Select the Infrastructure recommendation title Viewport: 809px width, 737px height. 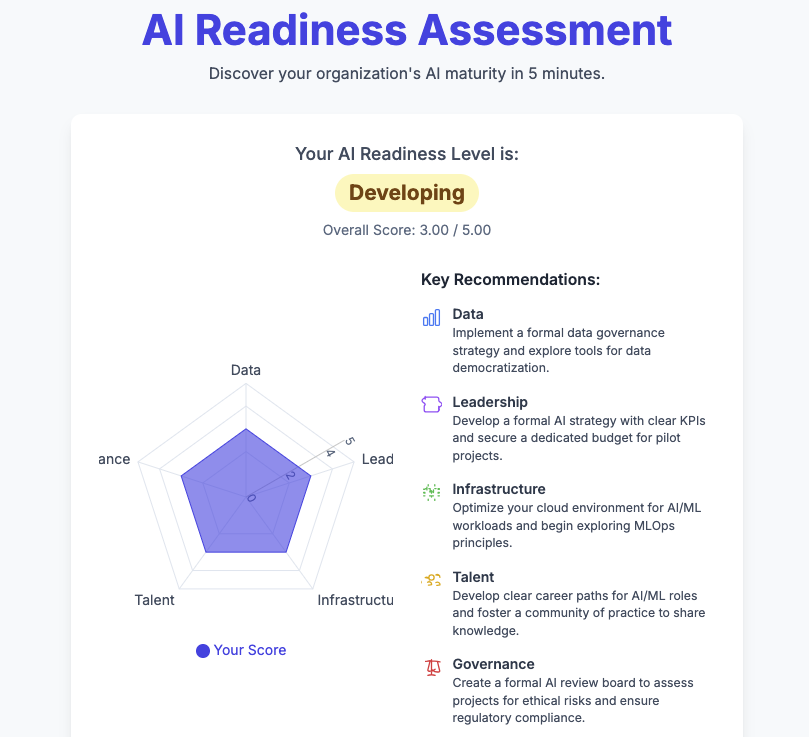click(x=499, y=489)
